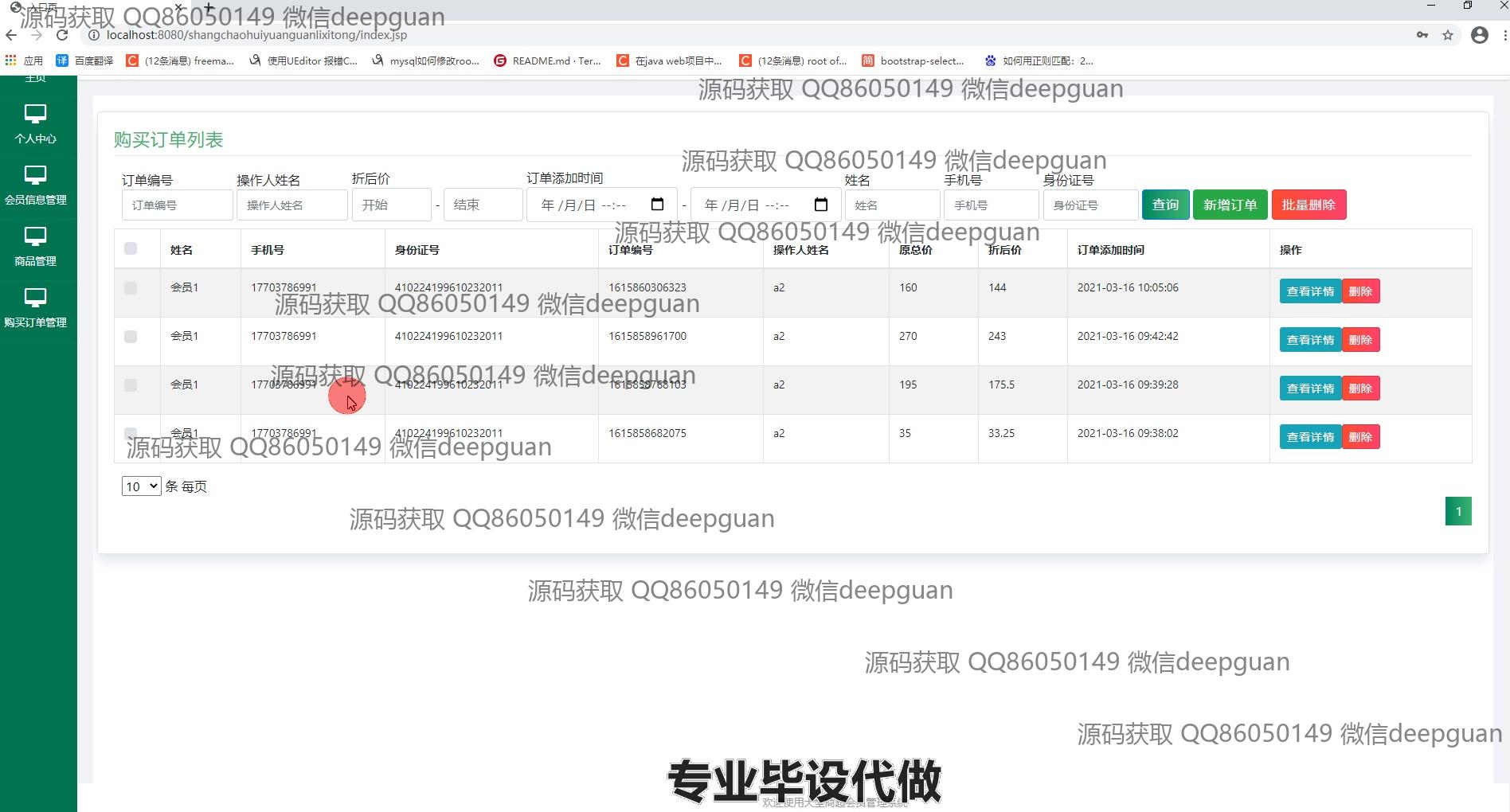Check the row for order 1615860306323

[131, 288]
